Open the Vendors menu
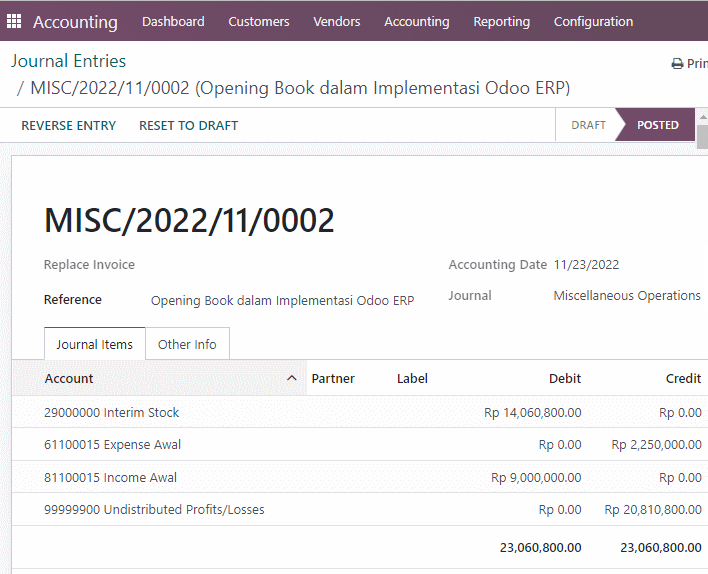 pos(336,21)
